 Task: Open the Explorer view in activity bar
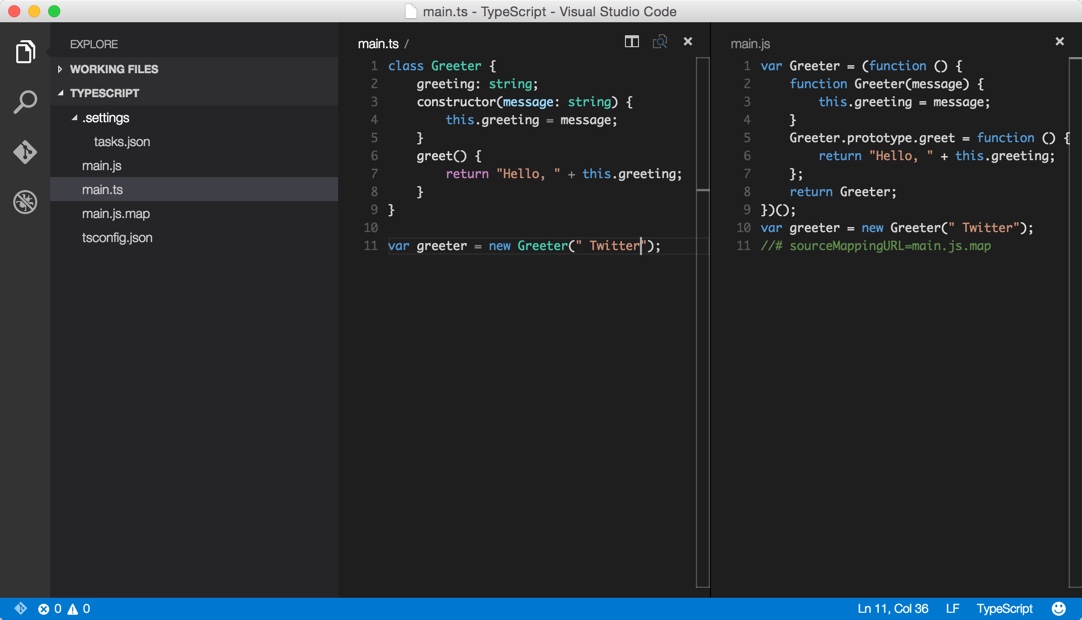point(25,52)
